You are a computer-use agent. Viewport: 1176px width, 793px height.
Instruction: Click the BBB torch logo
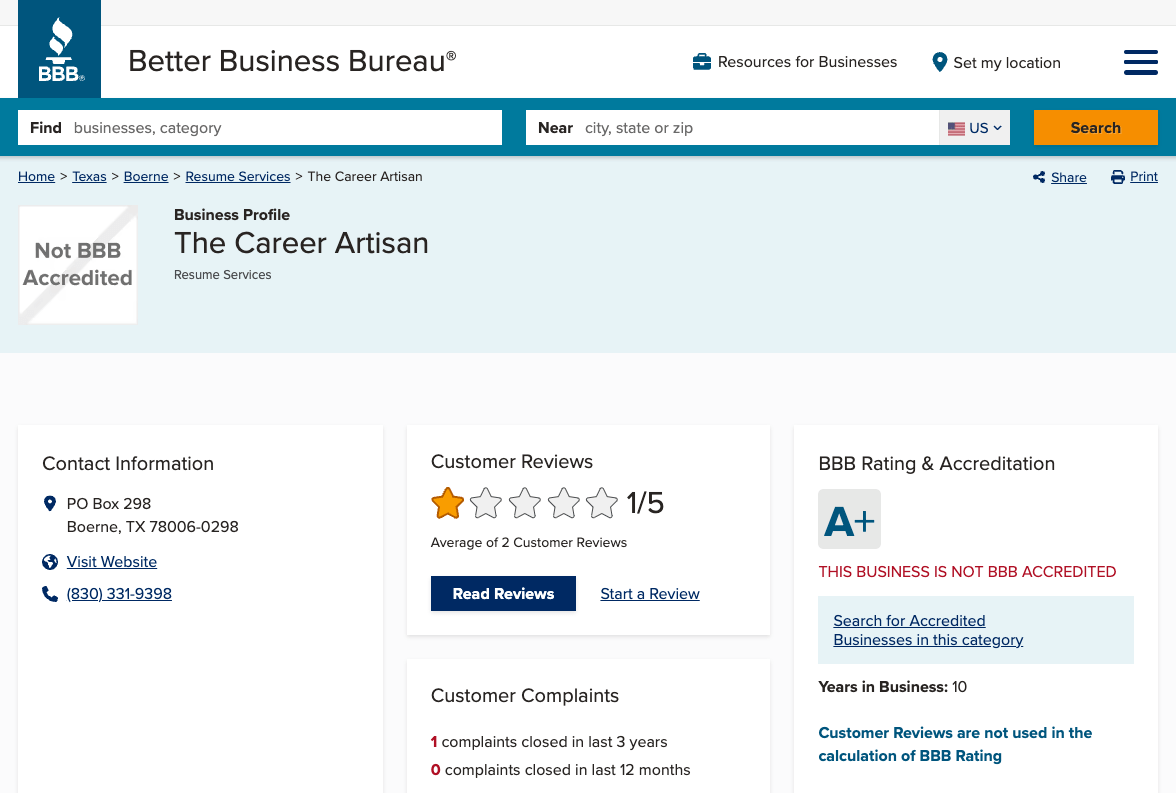[x=60, y=50]
